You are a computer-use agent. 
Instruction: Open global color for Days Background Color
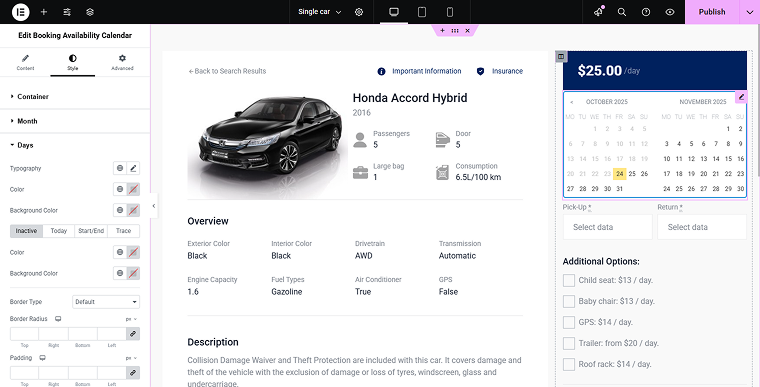[120, 210]
